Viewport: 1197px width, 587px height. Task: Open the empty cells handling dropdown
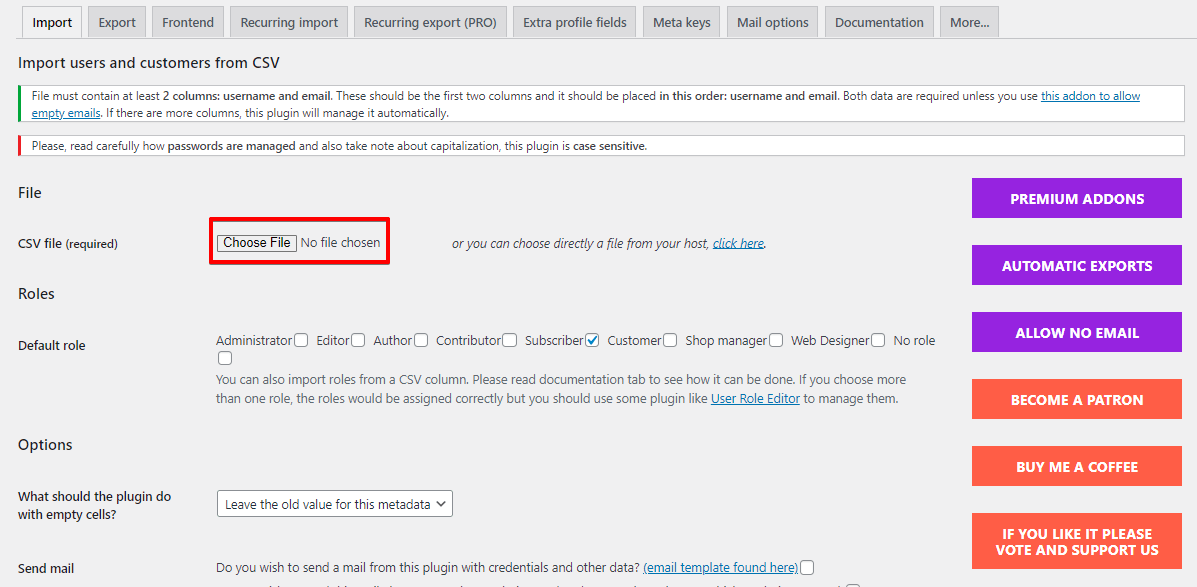click(334, 504)
